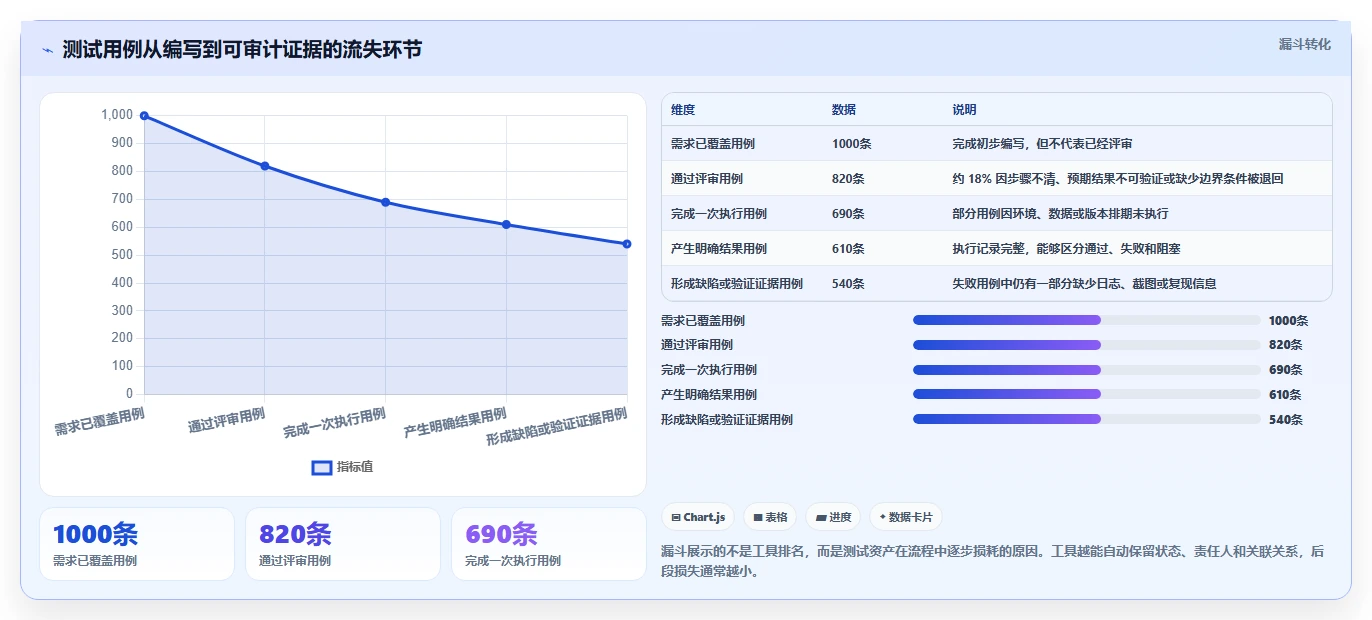Screen dimensions: 1372x620
Task: Open the Chart.js tag chip
Action: tap(698, 517)
